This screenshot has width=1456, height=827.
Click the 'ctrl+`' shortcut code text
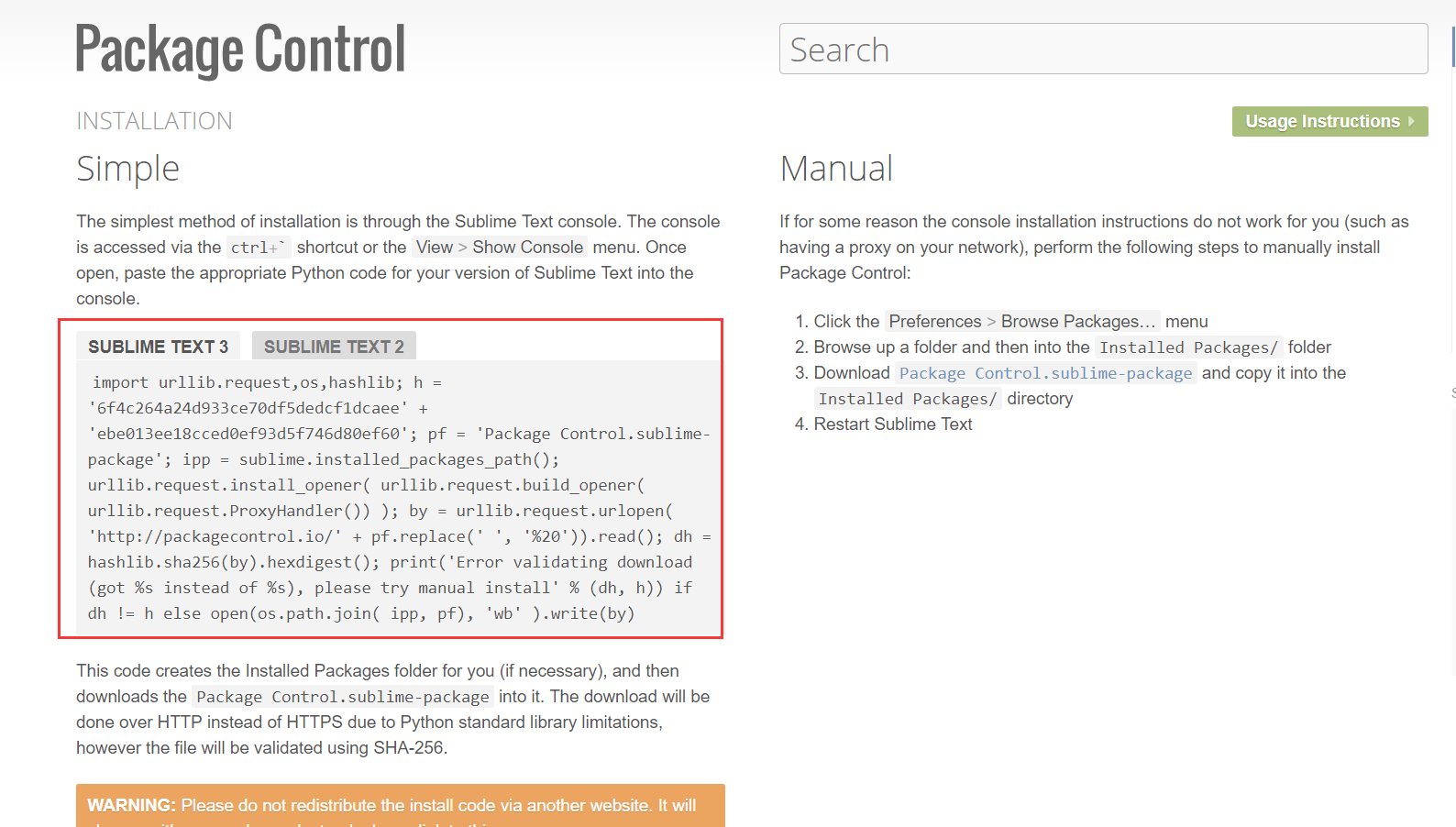258,248
